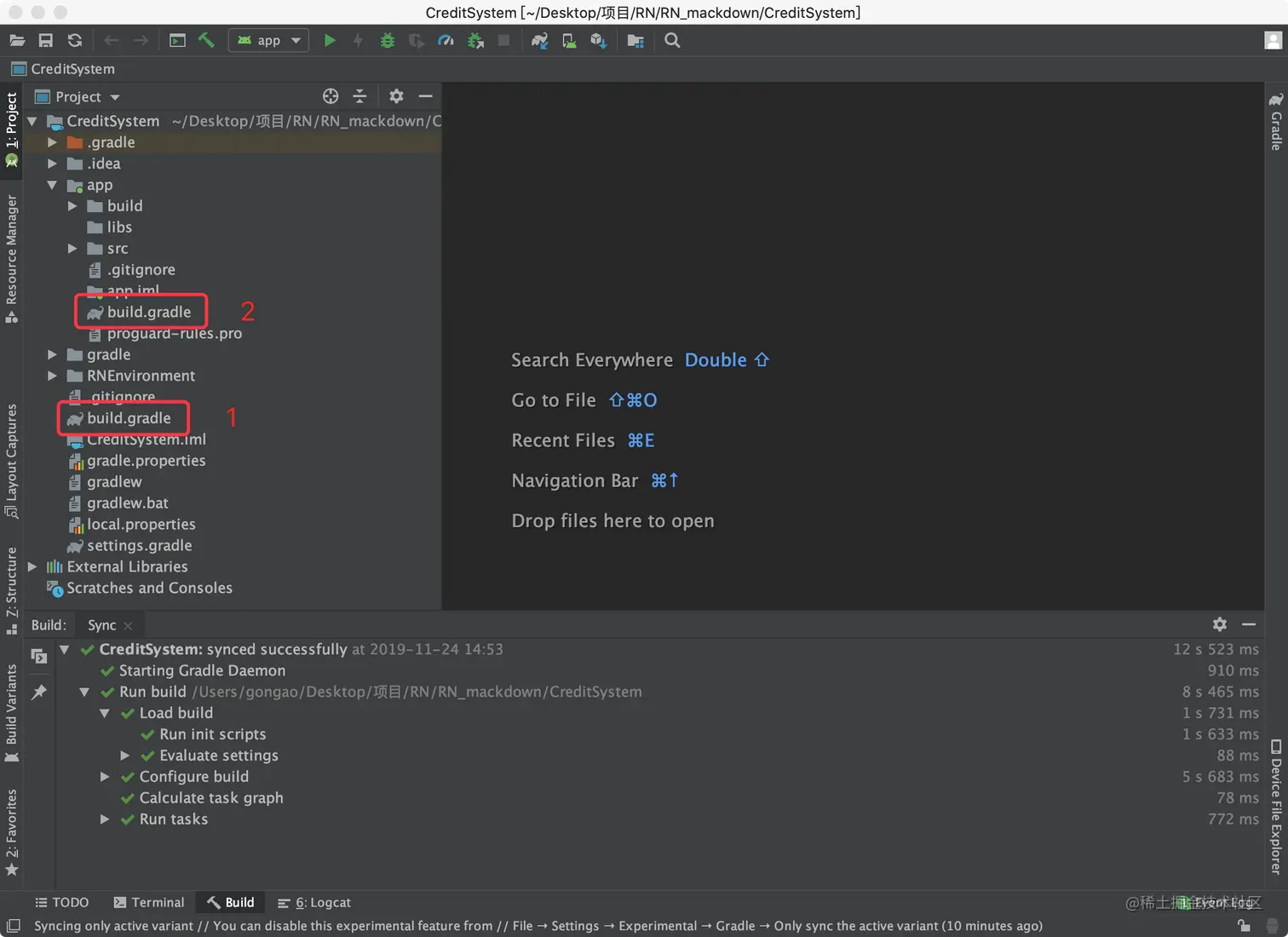Screen dimensions: 1288x937
Task: Run the app with green play button
Action: point(330,40)
